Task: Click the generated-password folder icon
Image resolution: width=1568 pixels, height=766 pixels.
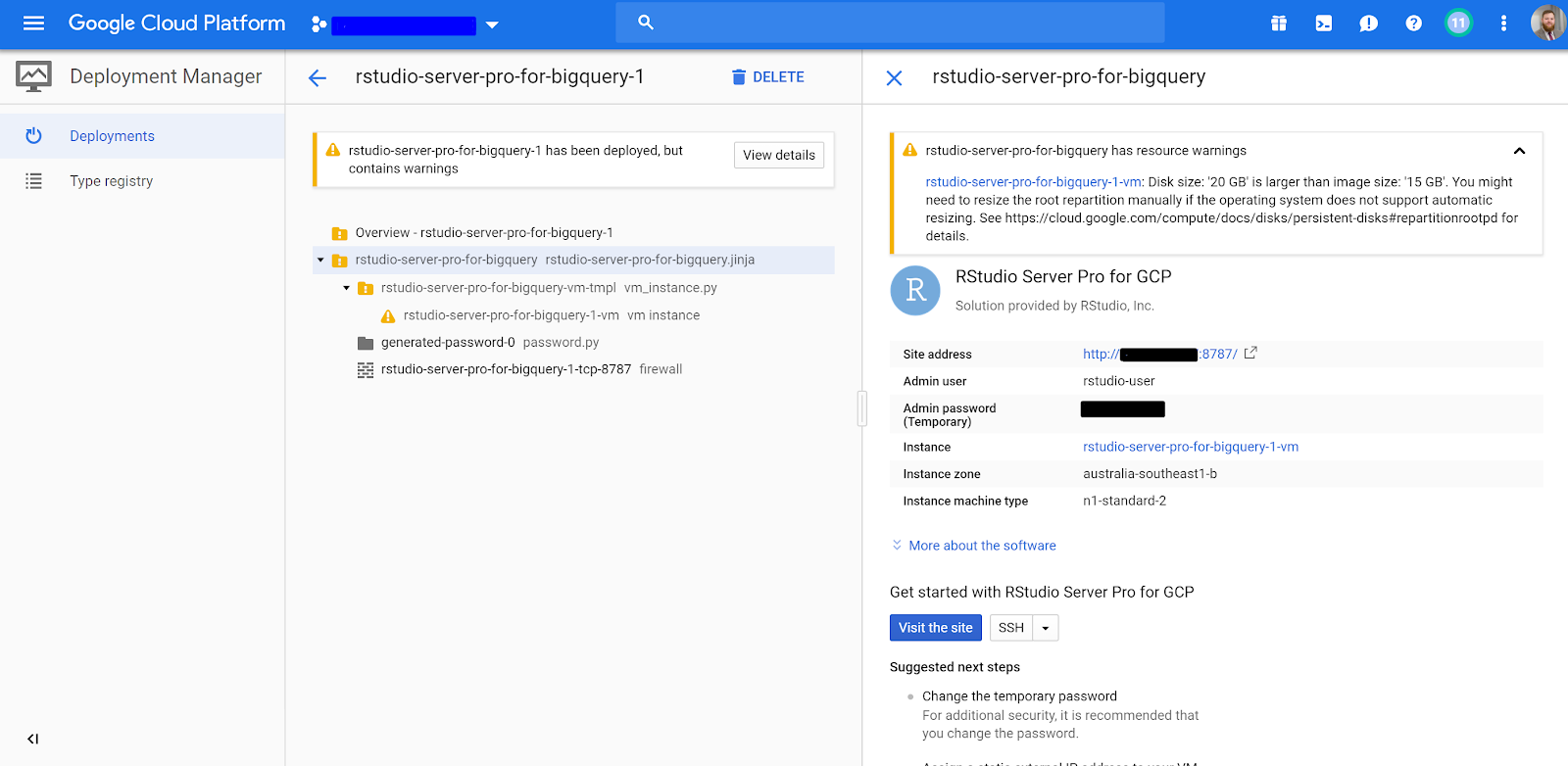Action: click(366, 343)
